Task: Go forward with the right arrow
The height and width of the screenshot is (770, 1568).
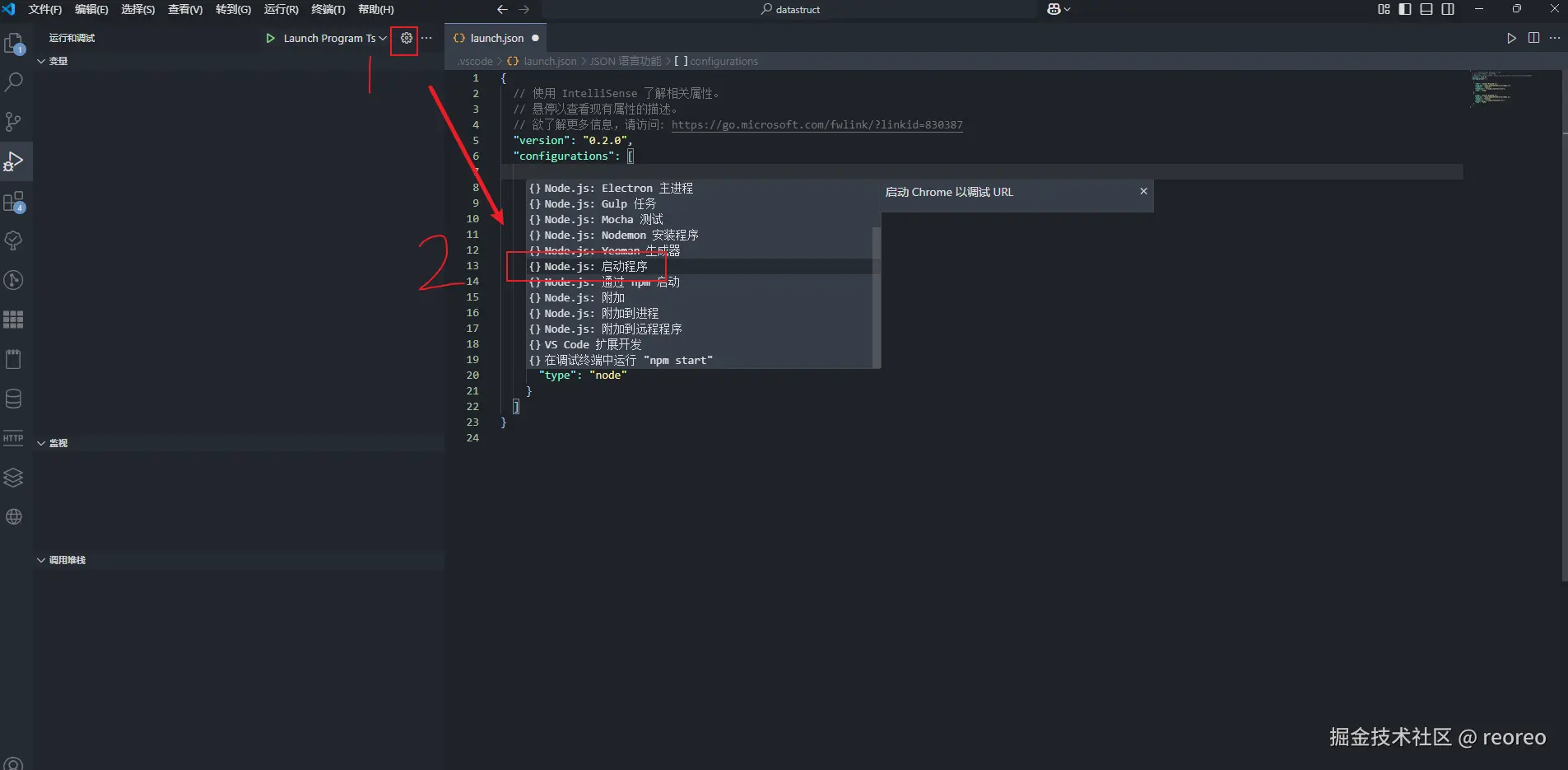Action: [524, 9]
